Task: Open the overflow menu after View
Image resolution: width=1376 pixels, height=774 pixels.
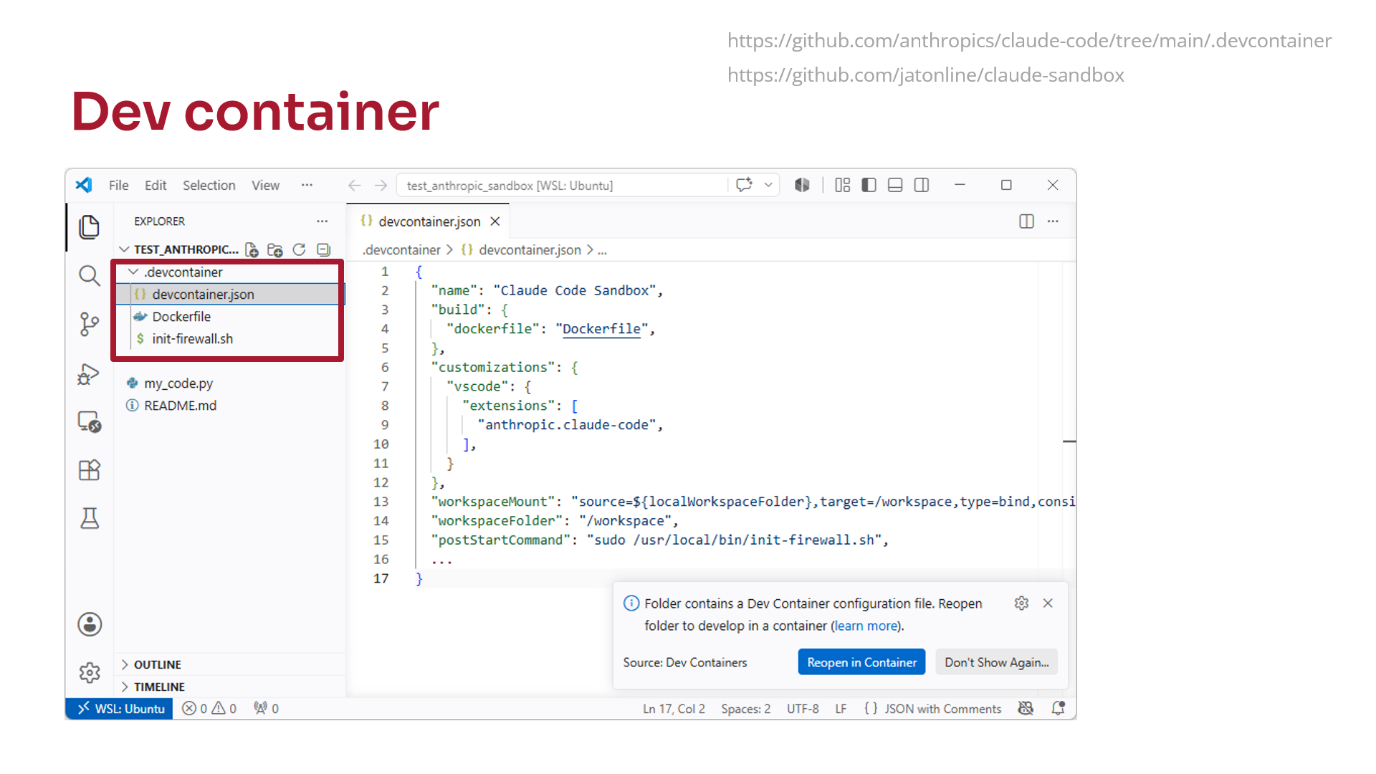Action: click(307, 185)
